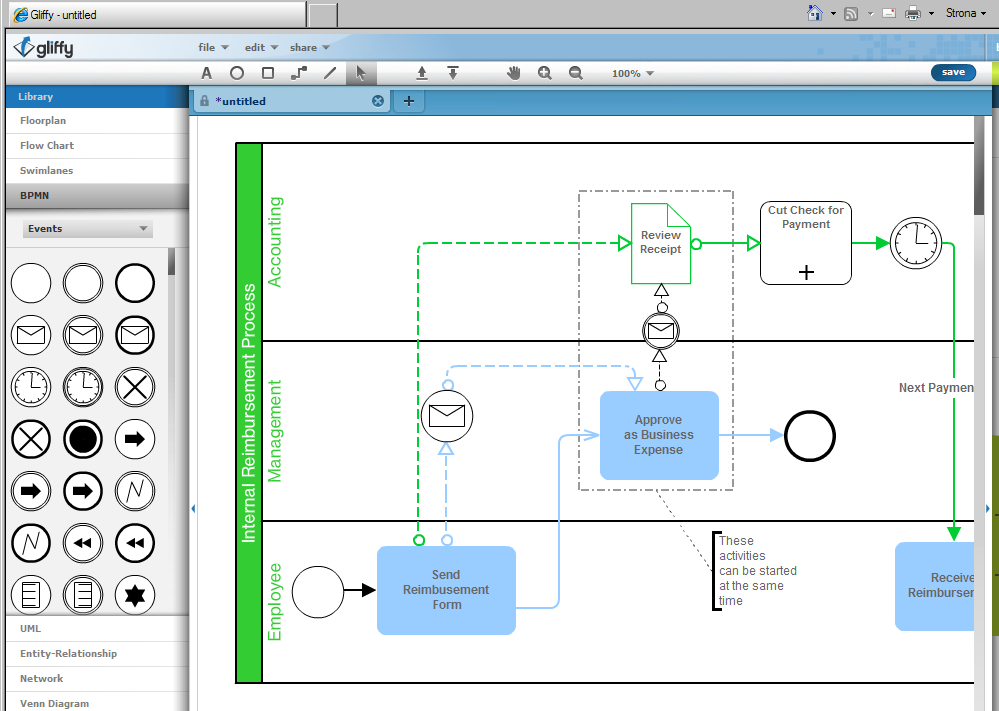The image size is (999, 711).
Task: Pick the single-border rule document event
Action: pyautogui.click(x=31, y=595)
